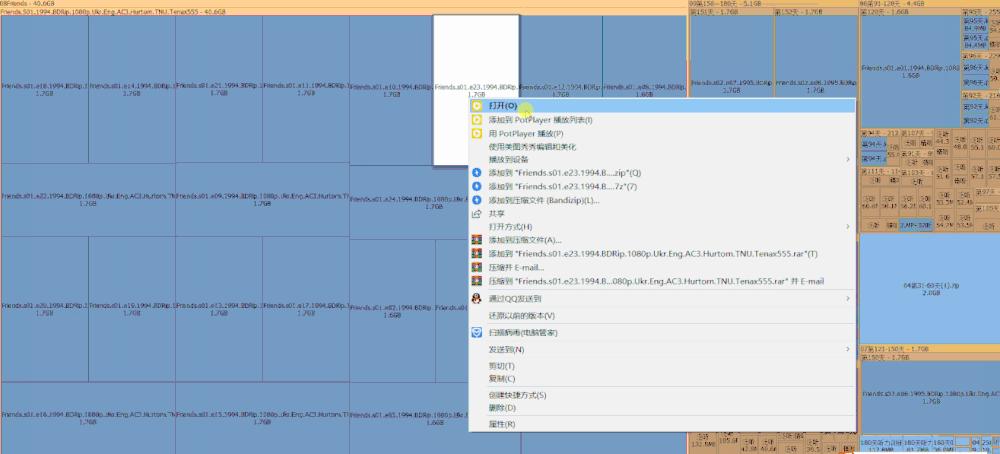Screen dimensions: 1000x454
Task: Click the share icon beside 共享
Action: (476, 214)
